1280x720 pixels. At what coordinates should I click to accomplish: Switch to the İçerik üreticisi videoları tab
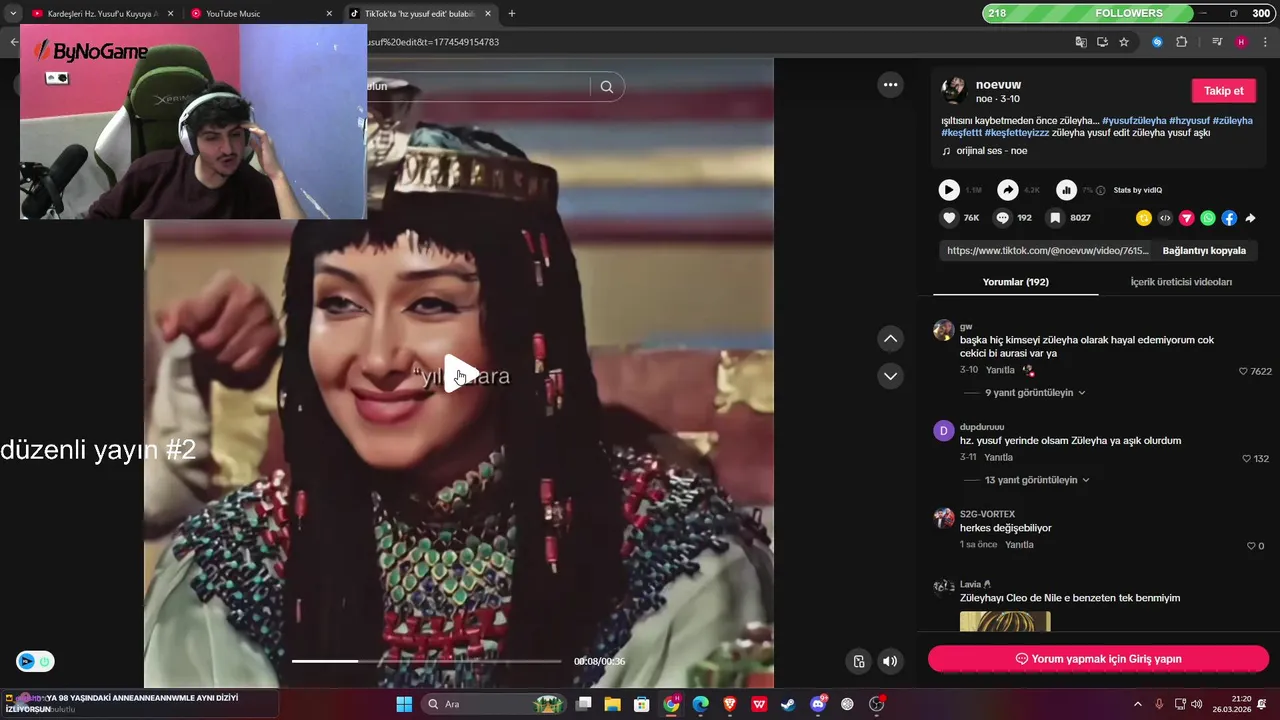[x=1181, y=282]
